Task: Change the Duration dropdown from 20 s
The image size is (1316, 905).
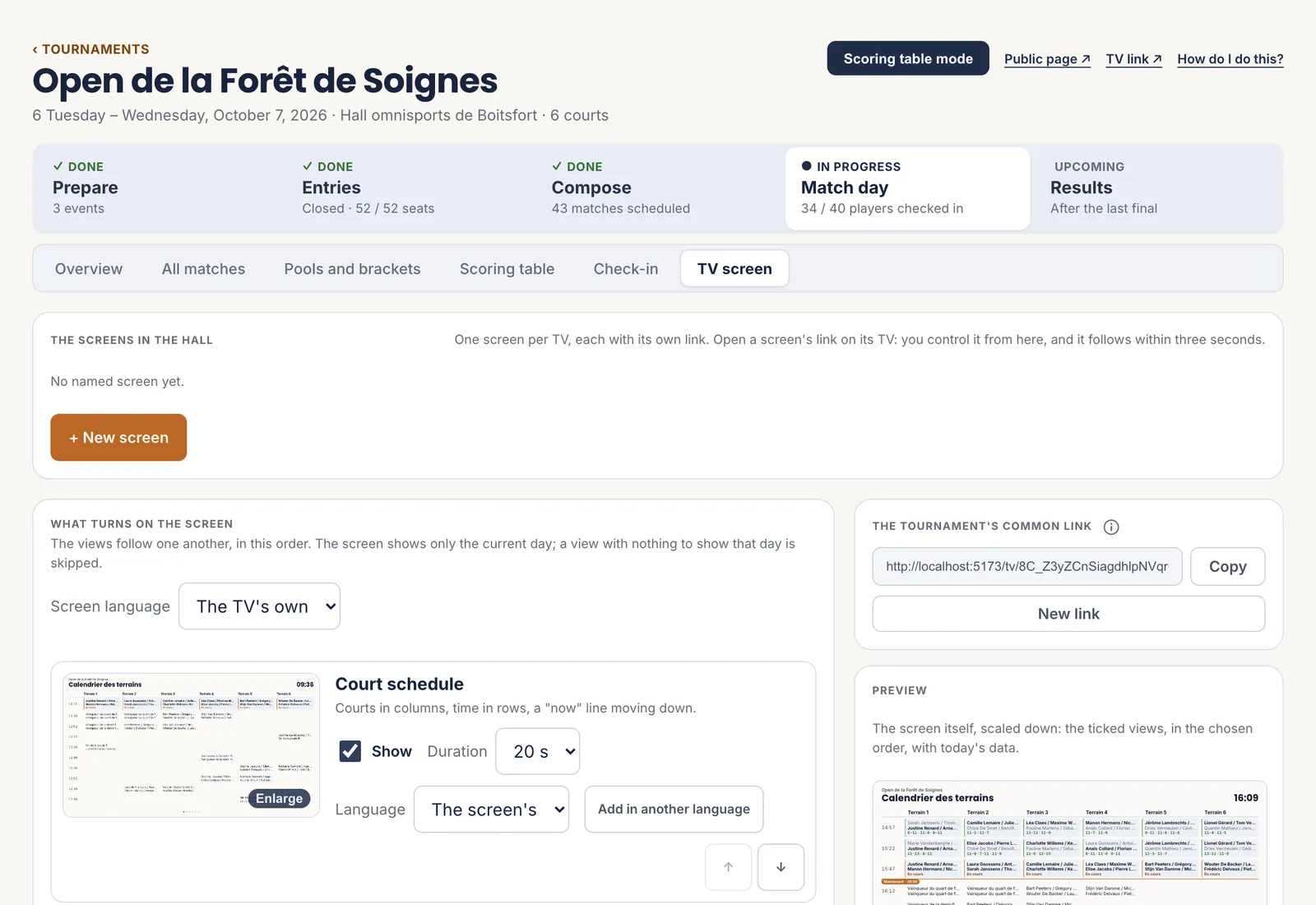Action: 537,751
